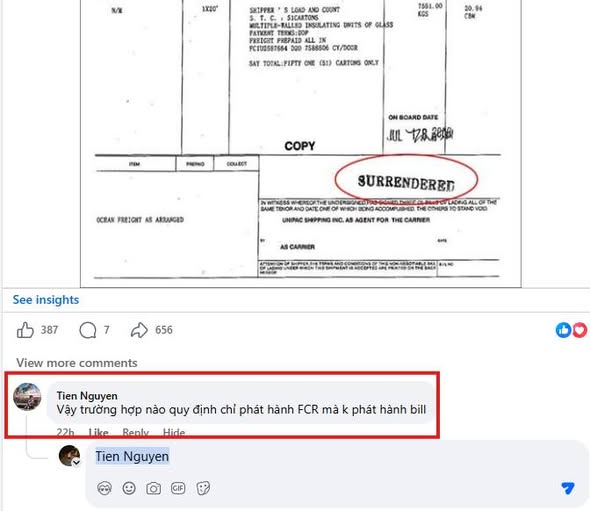The height and width of the screenshot is (511, 590).
Task: View the blue like reaction icon
Action: (563, 330)
